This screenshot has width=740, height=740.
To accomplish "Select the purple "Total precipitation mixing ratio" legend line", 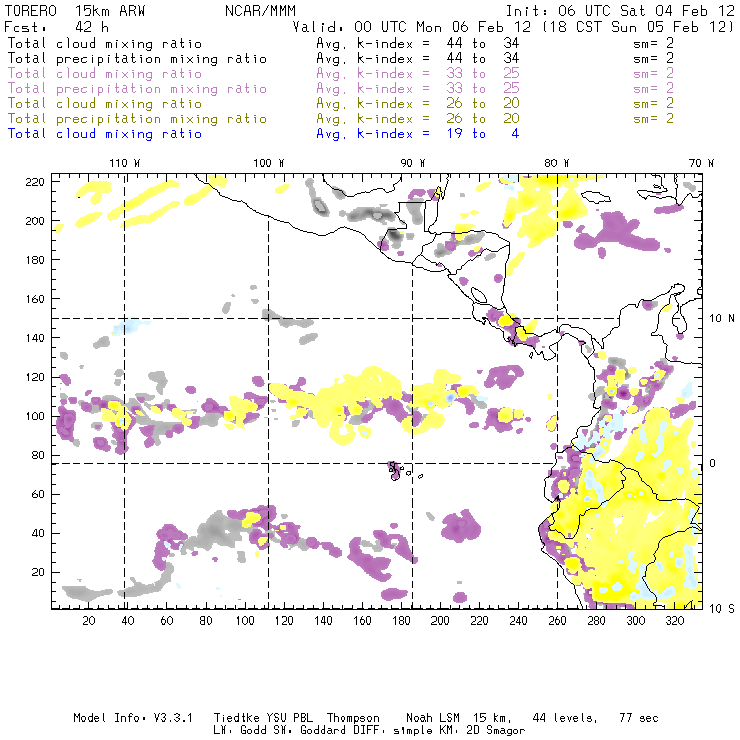I will click(x=137, y=89).
